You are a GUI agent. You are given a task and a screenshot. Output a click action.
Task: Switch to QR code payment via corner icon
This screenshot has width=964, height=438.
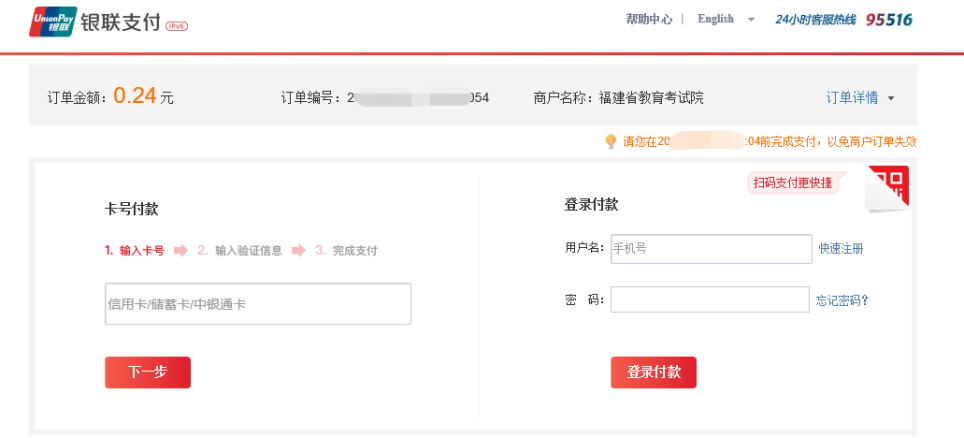(889, 187)
